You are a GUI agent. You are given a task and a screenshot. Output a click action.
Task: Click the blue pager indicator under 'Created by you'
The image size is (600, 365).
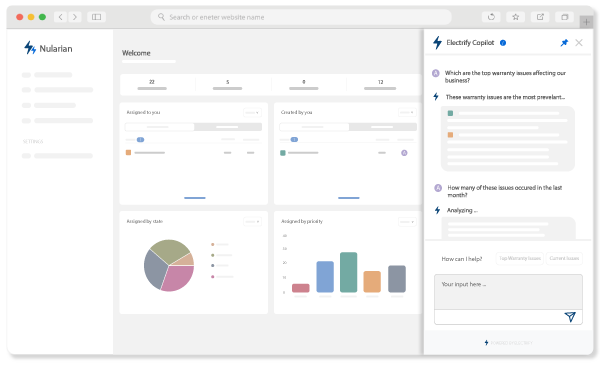(349, 198)
